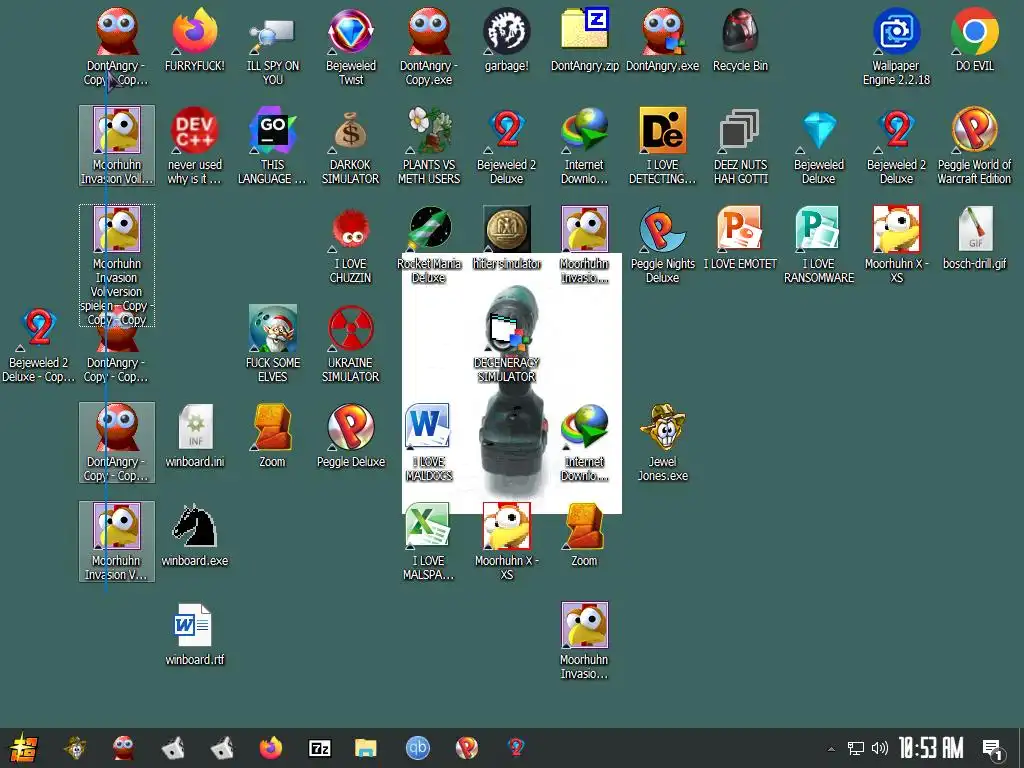Open THIS LANGUAGE GoLand shortcut
This screenshot has height=768, width=1024.
[x=272, y=146]
